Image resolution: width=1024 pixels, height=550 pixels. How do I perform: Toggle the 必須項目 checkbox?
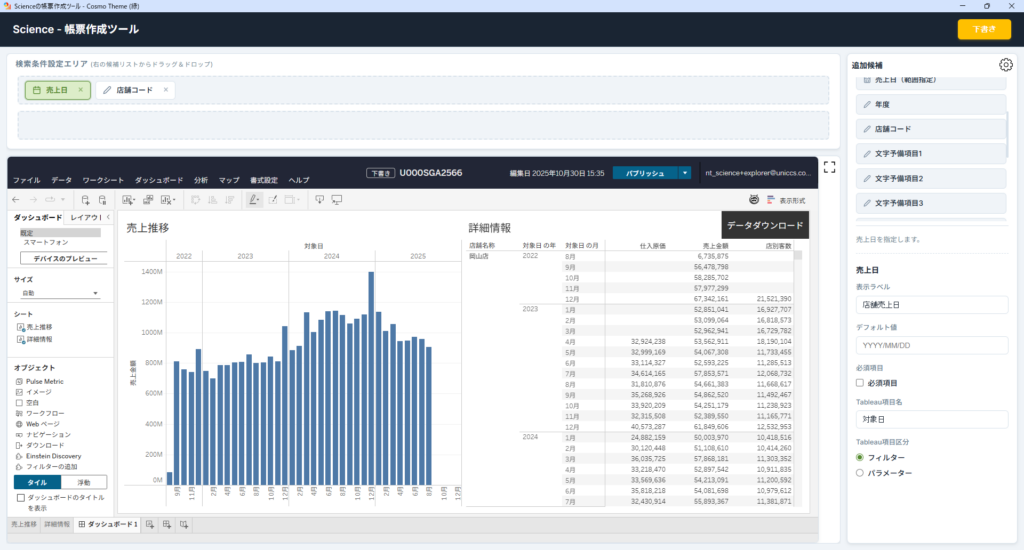[x=860, y=383]
